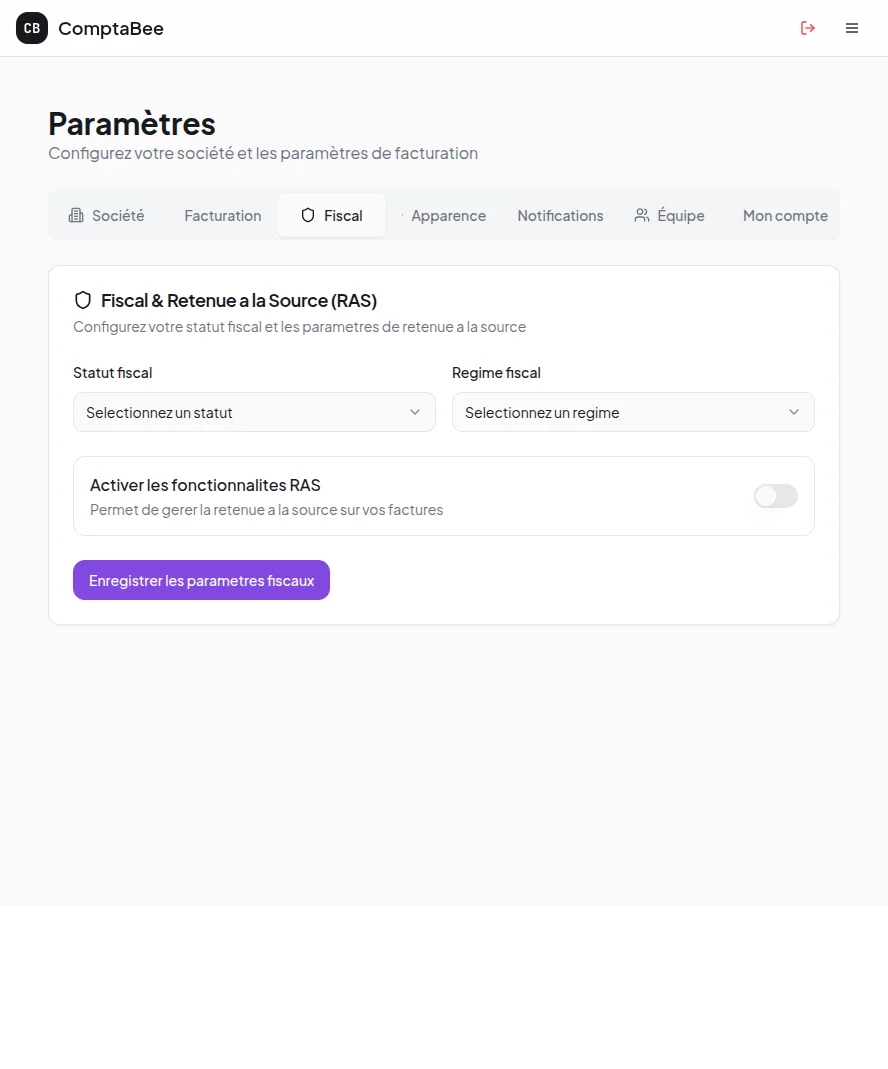
Task: Expand the Regime fiscal chevron arrow
Action: (794, 412)
